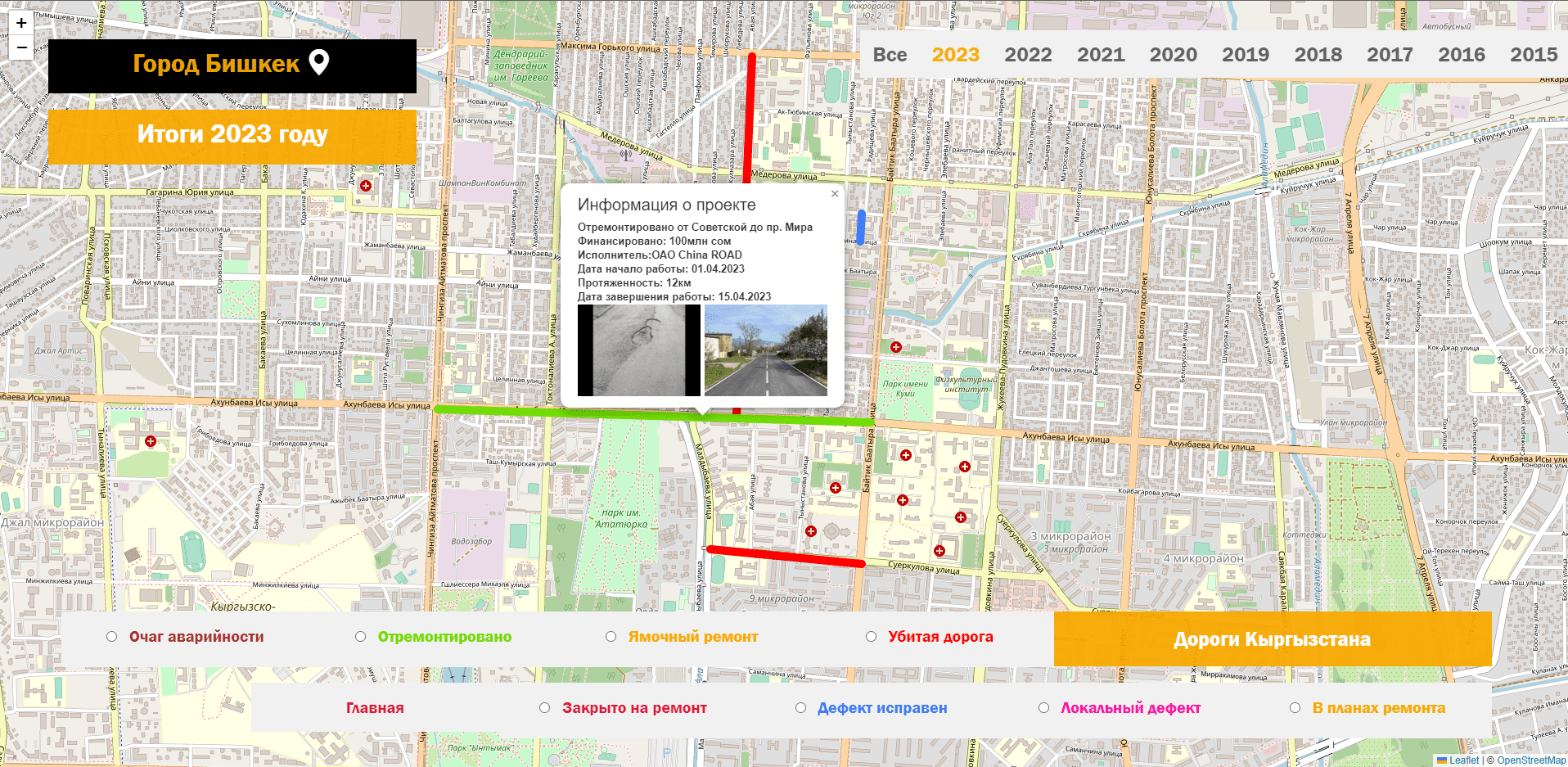Zoom in using the plus map control
This screenshot has height=767, width=1568.
pos(20,23)
